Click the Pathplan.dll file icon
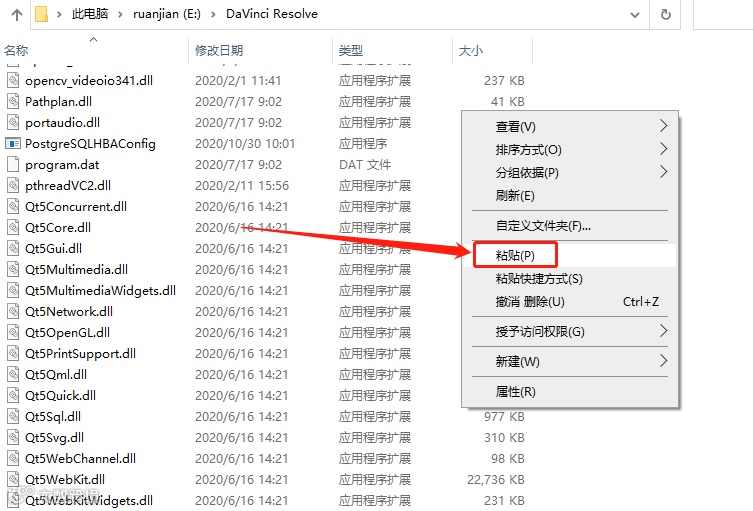This screenshot has width=753, height=511. point(13,101)
